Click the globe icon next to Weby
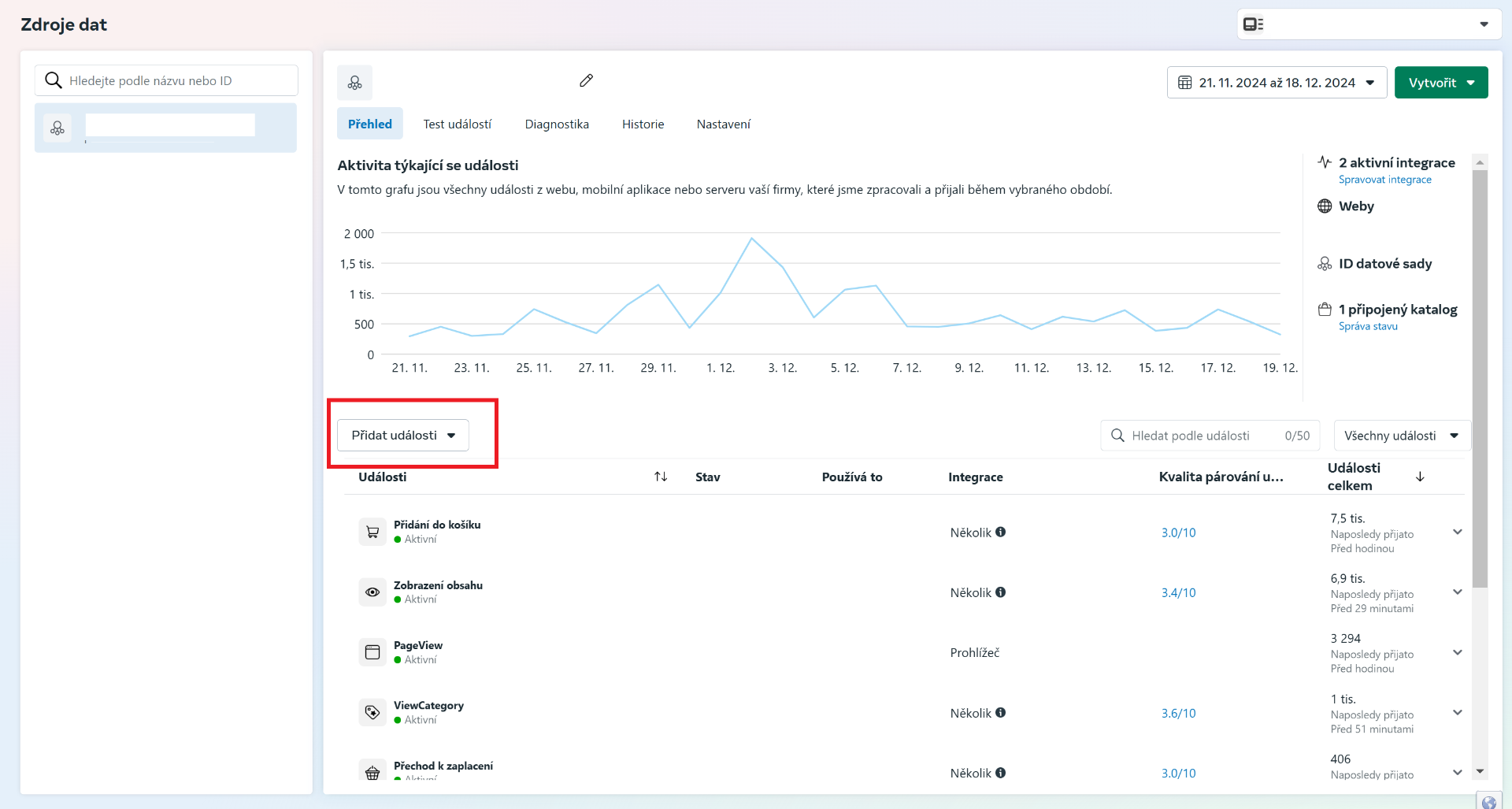The height and width of the screenshot is (809, 1512). tap(1325, 206)
